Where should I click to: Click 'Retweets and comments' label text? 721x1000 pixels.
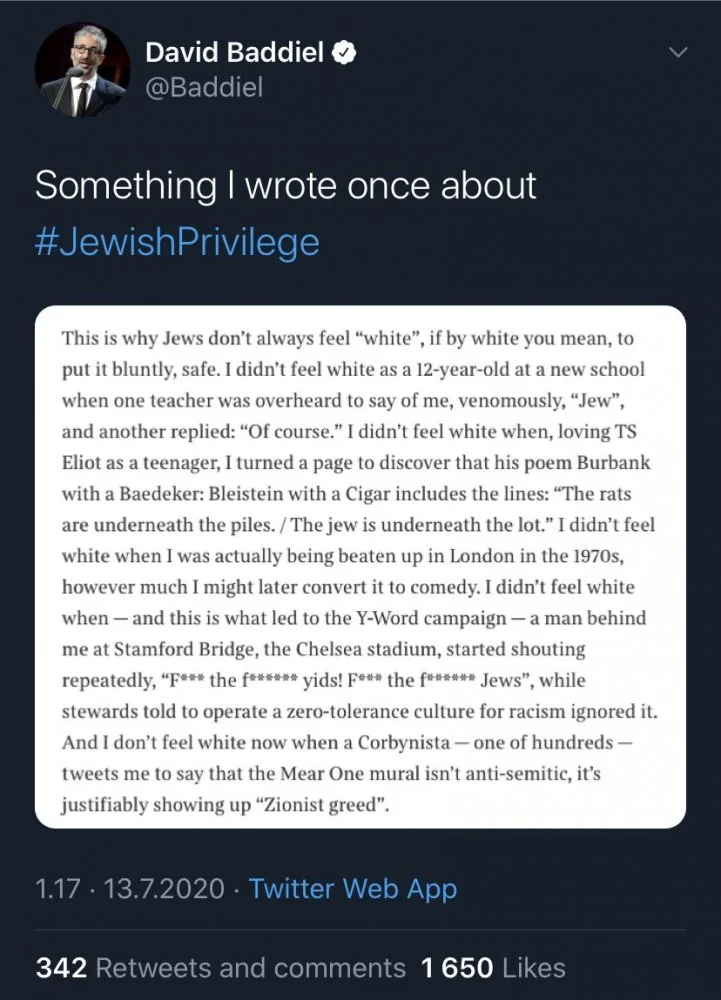pyautogui.click(x=251, y=968)
